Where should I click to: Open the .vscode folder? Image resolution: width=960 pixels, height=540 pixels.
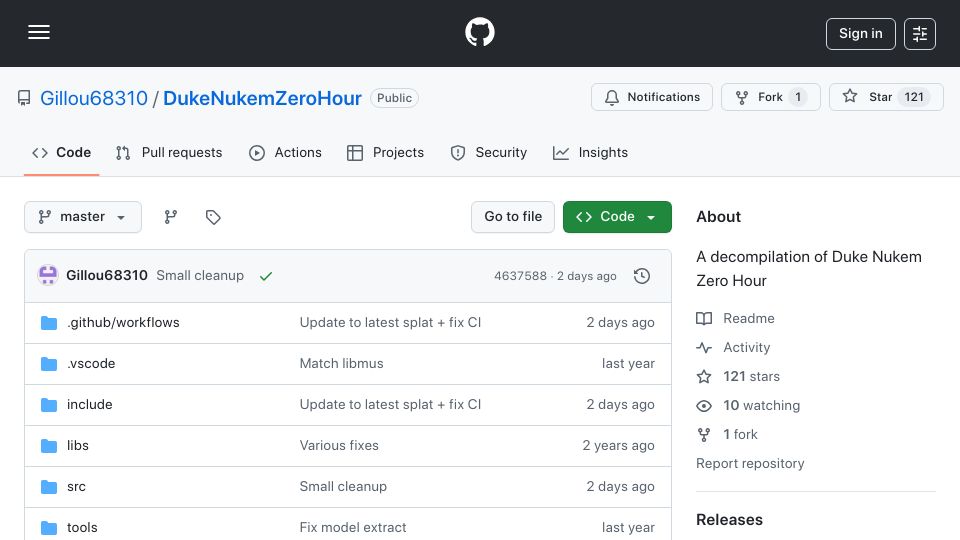[x=91, y=364]
